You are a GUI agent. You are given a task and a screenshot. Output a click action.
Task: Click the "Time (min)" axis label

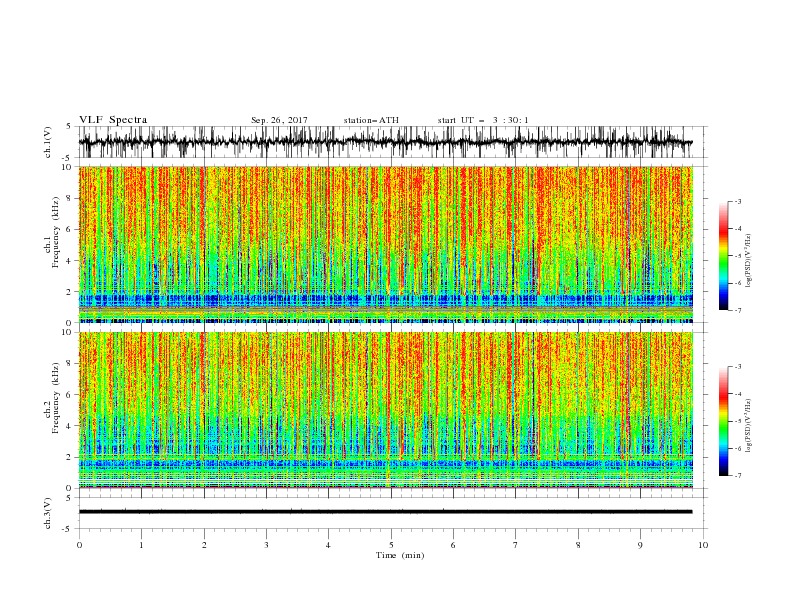tap(400, 555)
